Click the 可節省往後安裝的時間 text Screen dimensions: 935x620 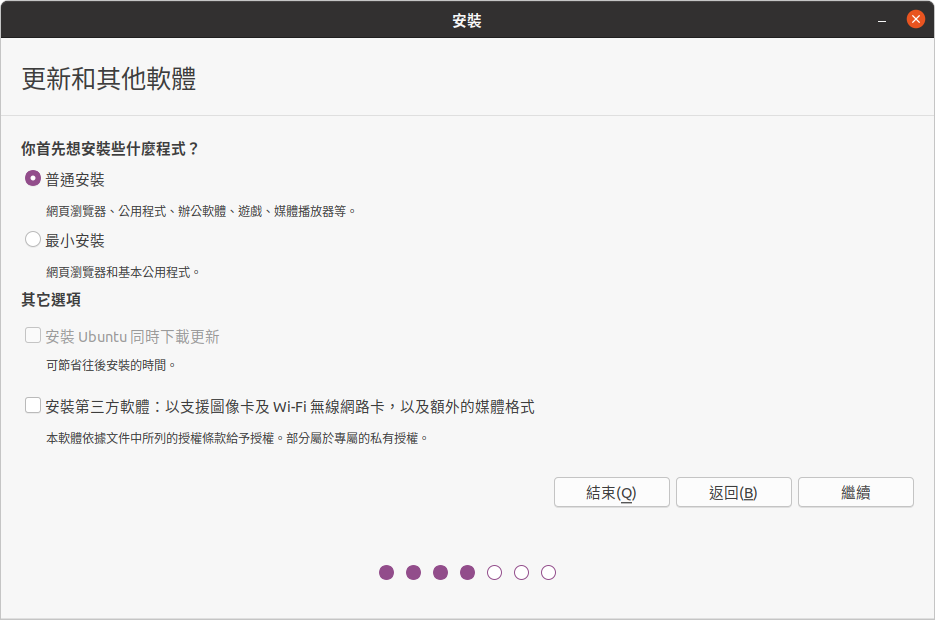coord(111,365)
